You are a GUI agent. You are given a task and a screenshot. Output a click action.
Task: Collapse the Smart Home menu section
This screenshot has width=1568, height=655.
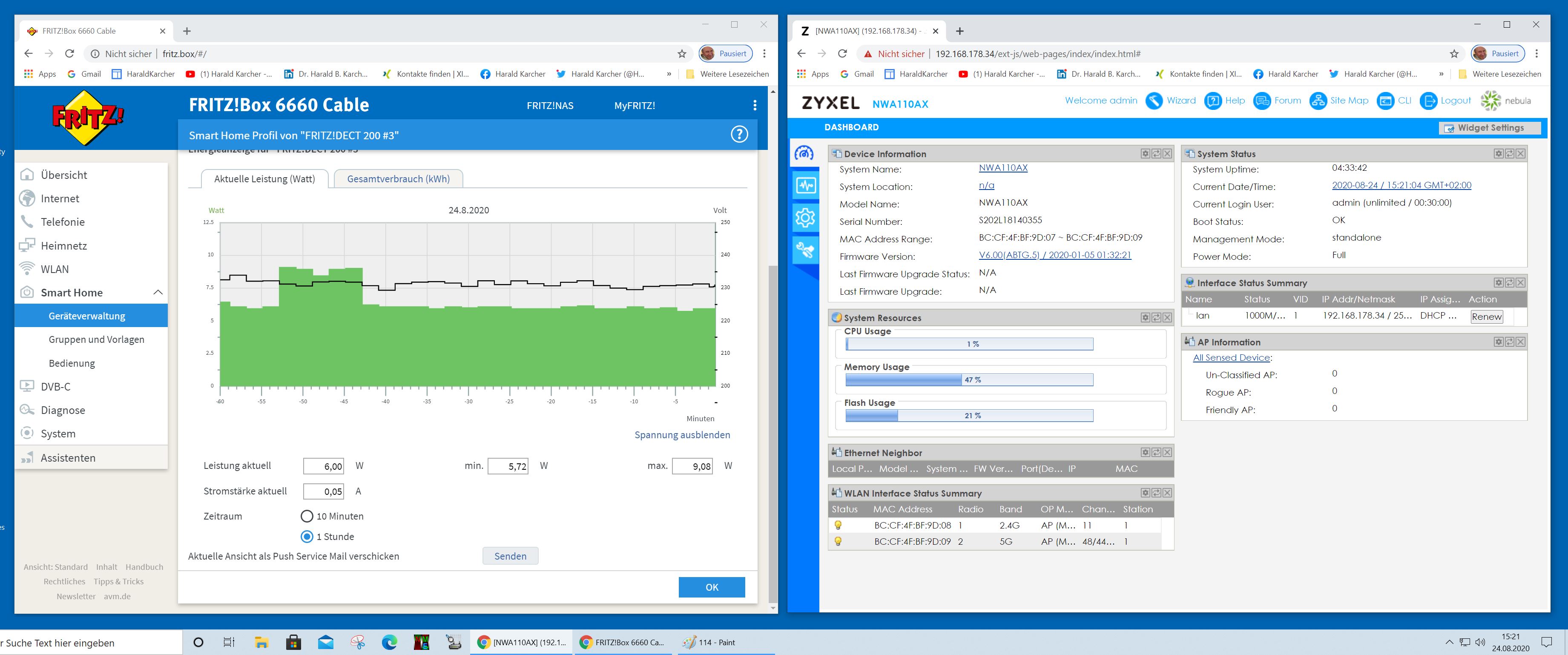click(158, 293)
